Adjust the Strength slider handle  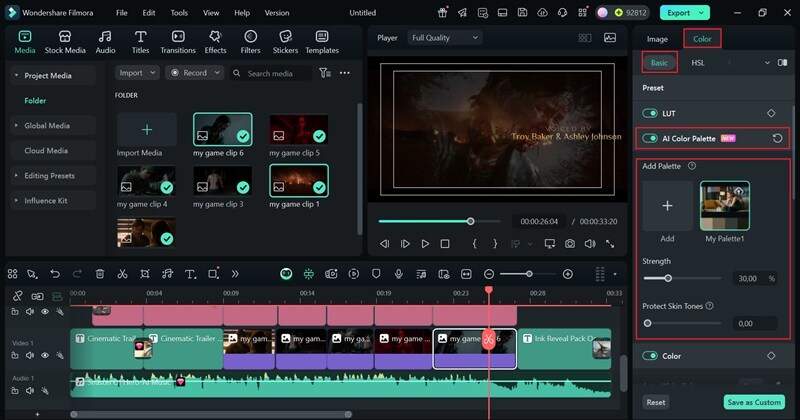tap(668, 278)
